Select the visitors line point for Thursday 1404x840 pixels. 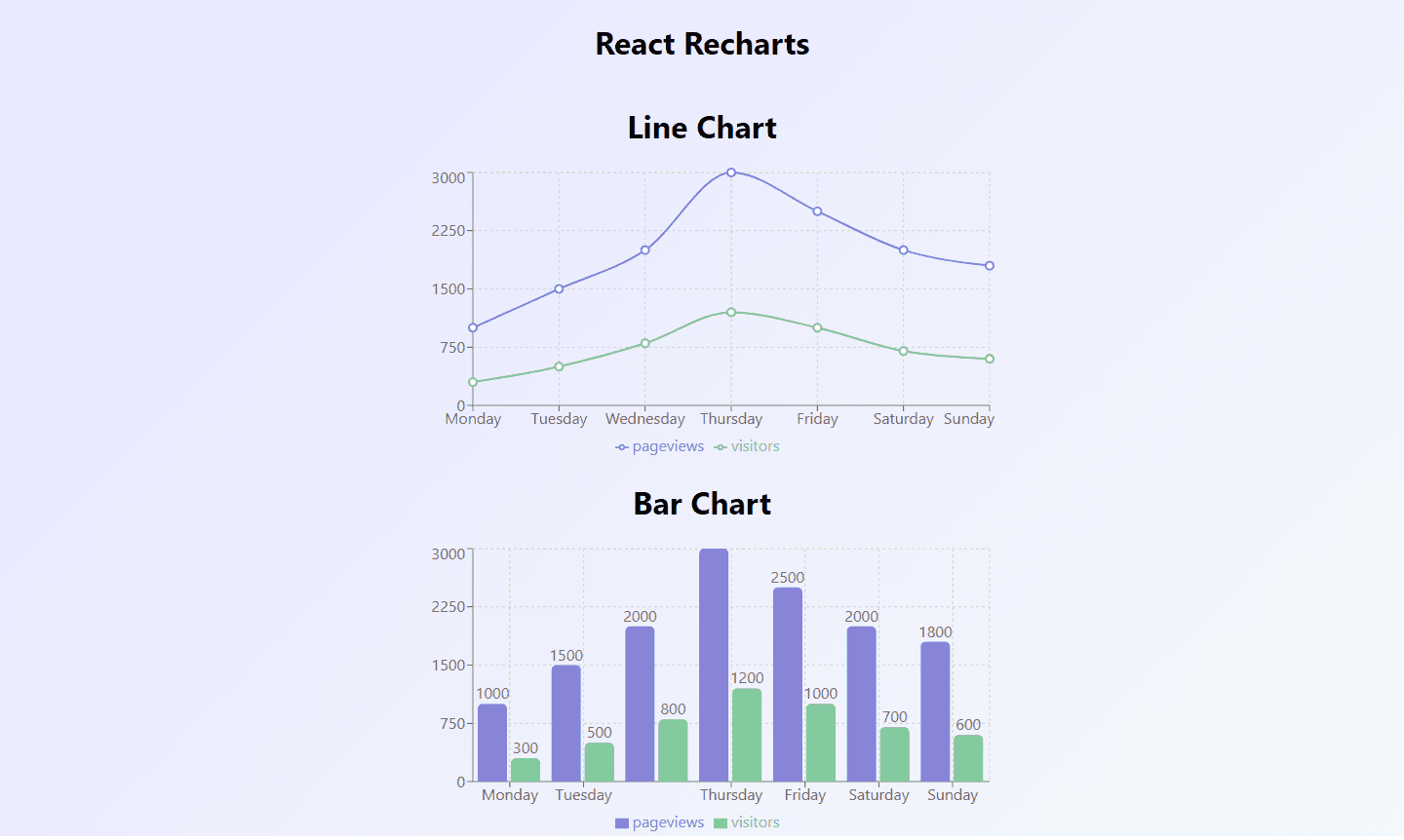[731, 313]
